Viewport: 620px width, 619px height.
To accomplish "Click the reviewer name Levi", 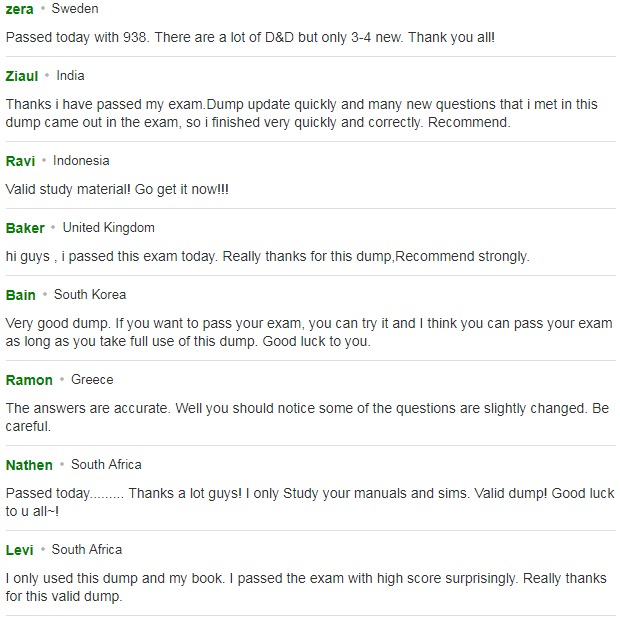I will tap(19, 550).
